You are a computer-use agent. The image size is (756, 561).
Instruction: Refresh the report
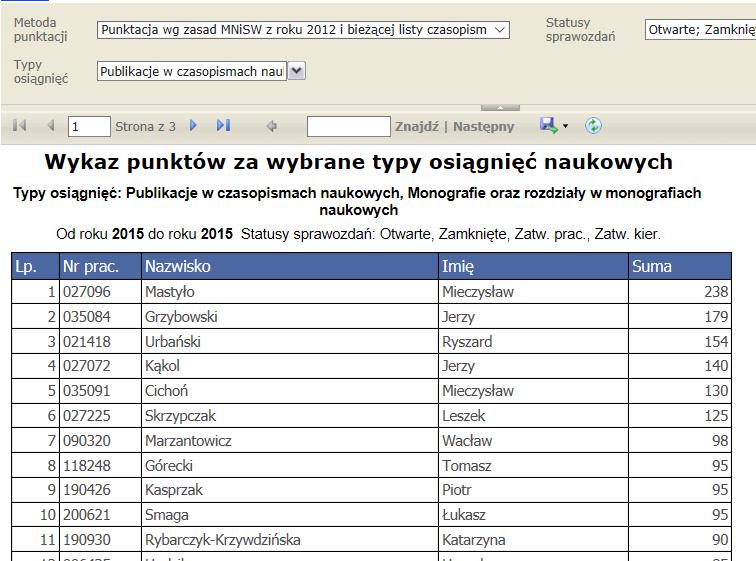[x=593, y=126]
